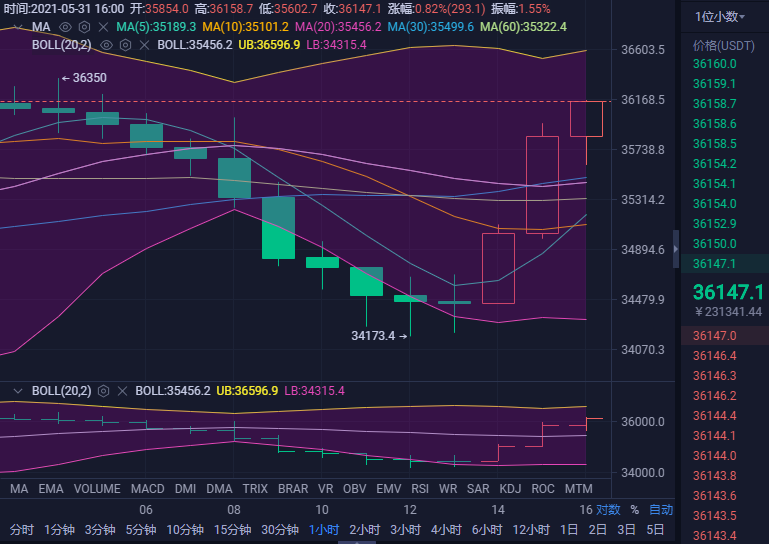Remove the MA indicator from the chart
Viewport: 769px width, 544px height.
(102, 27)
